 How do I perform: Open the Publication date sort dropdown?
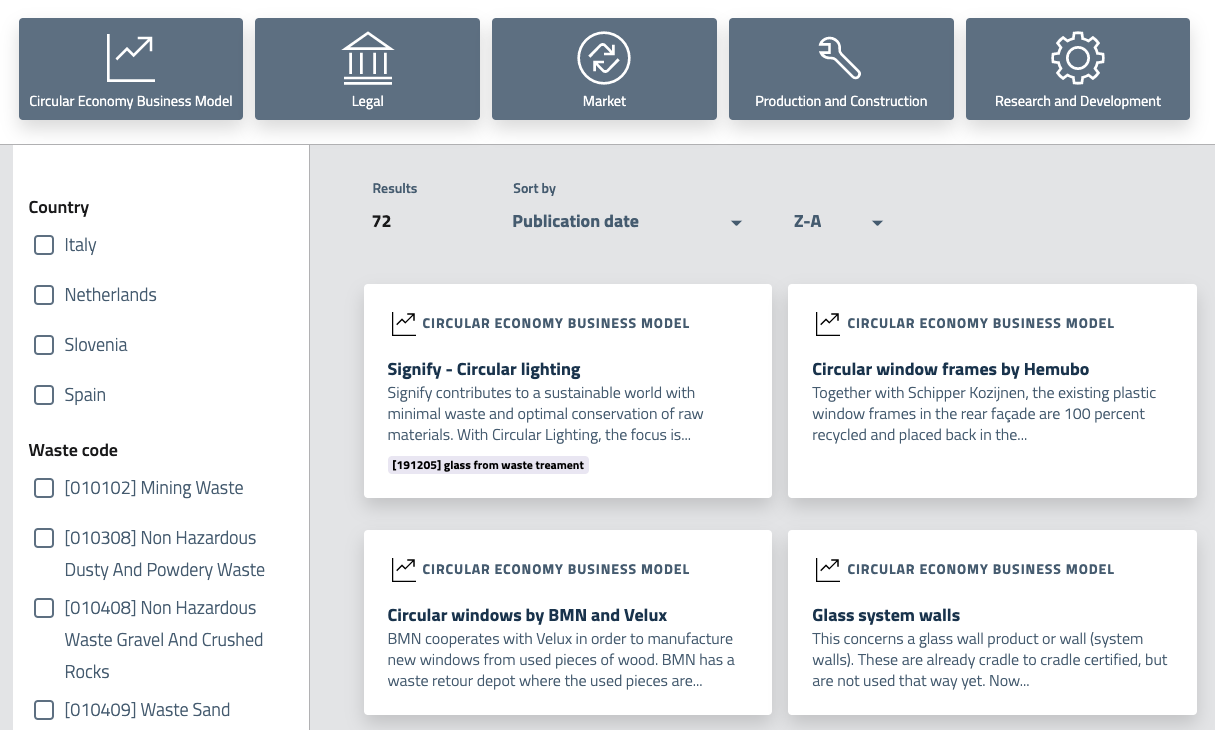click(x=627, y=222)
